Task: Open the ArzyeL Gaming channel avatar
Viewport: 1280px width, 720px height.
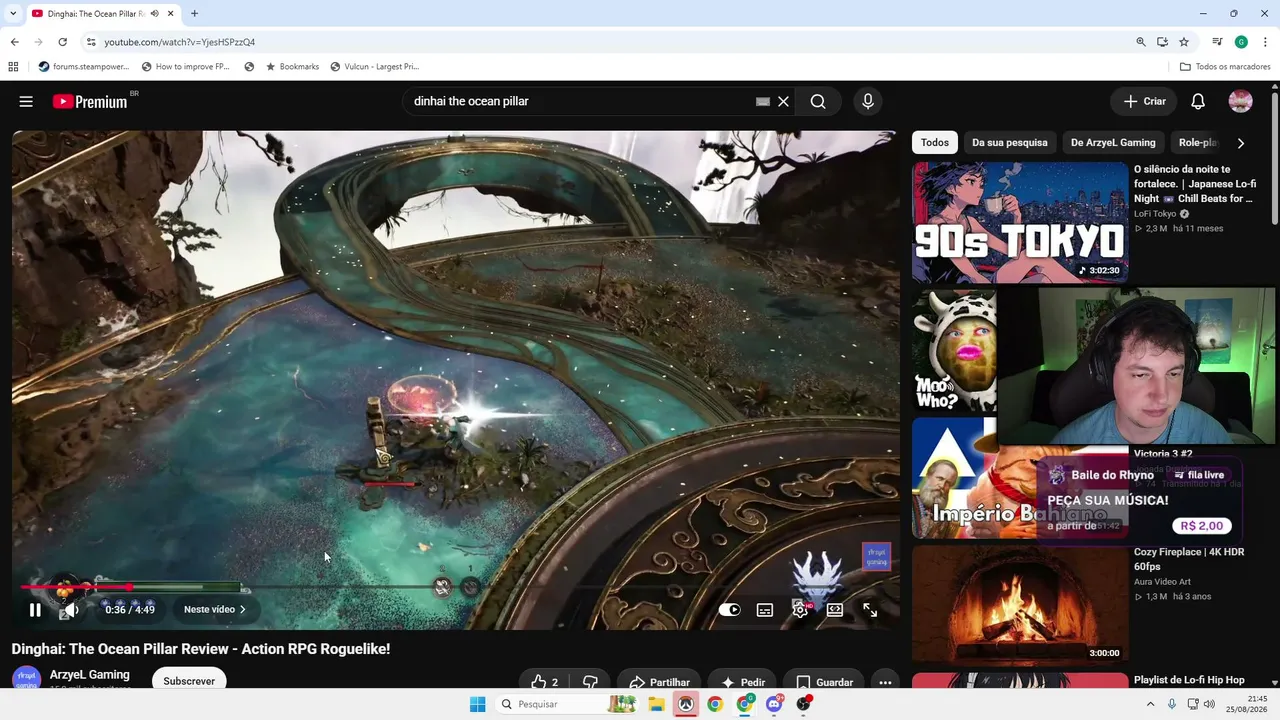Action: pos(26,680)
